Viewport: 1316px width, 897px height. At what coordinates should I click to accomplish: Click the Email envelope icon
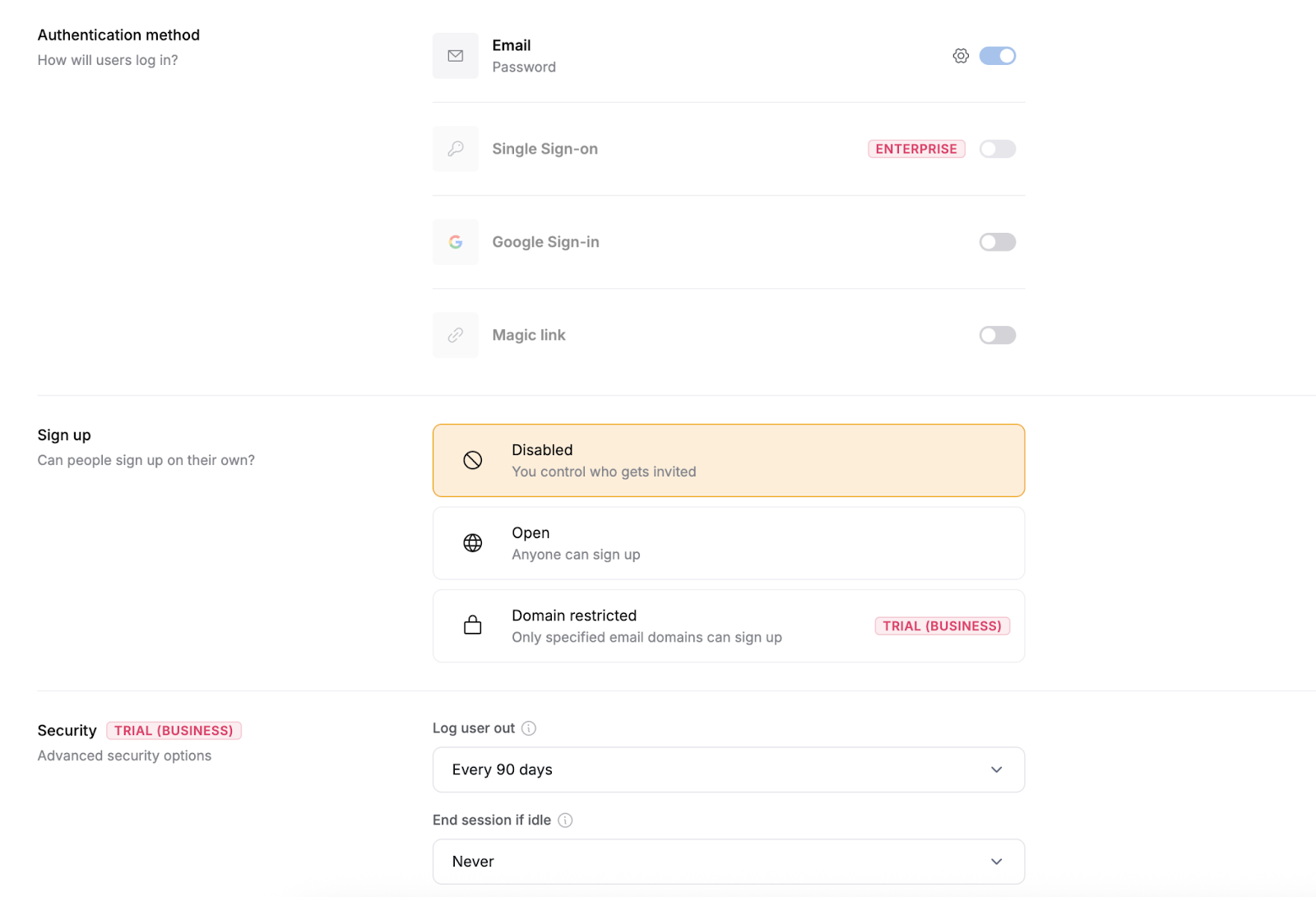pos(456,56)
